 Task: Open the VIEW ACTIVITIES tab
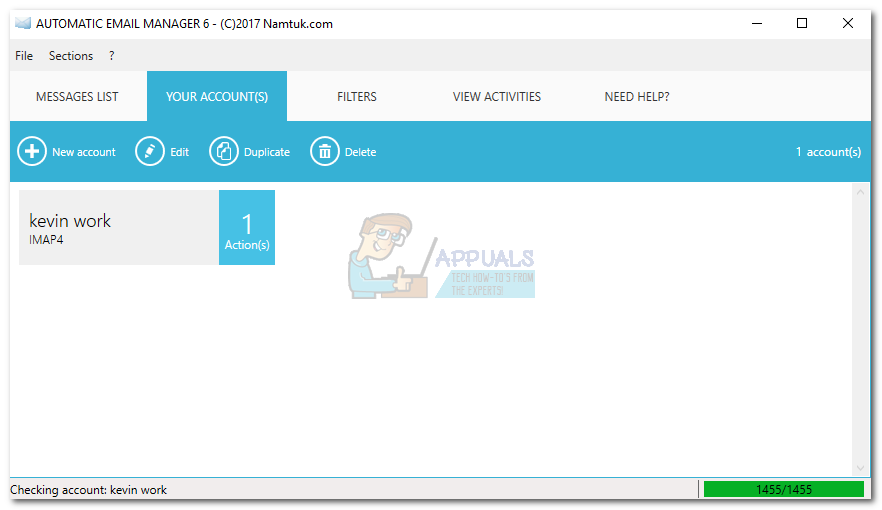[497, 96]
